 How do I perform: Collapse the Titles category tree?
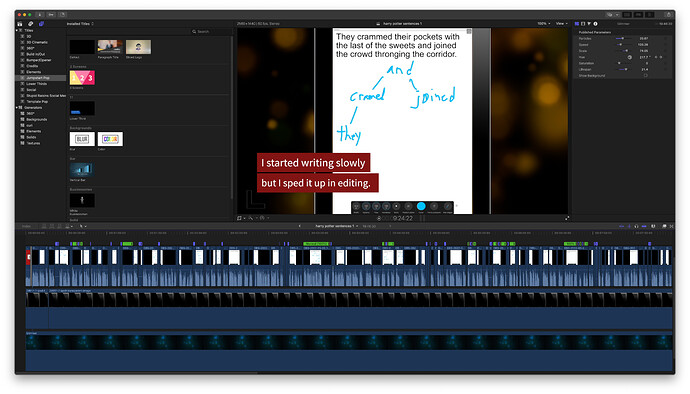pos(17,30)
